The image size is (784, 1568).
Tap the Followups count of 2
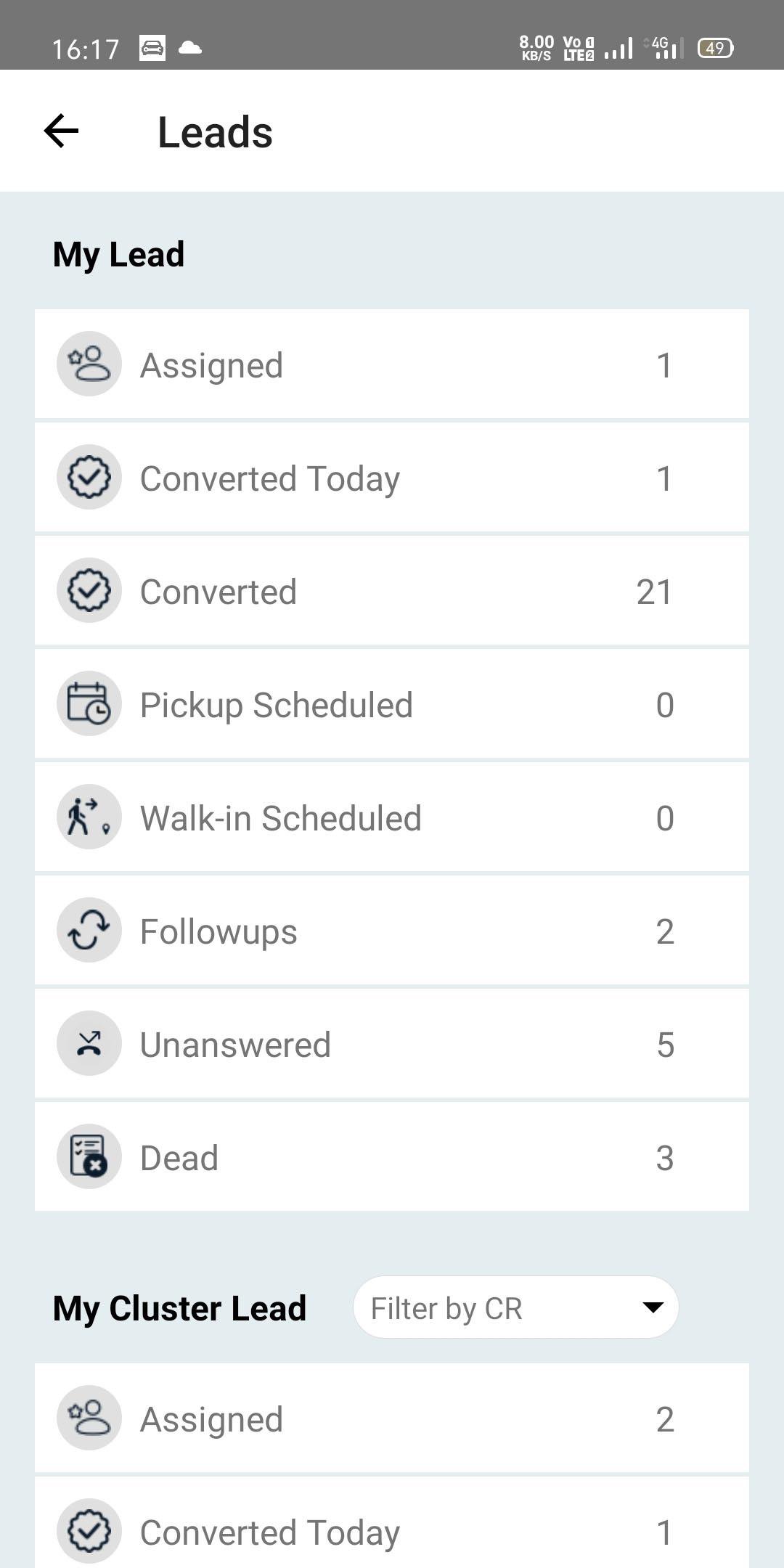coord(665,931)
